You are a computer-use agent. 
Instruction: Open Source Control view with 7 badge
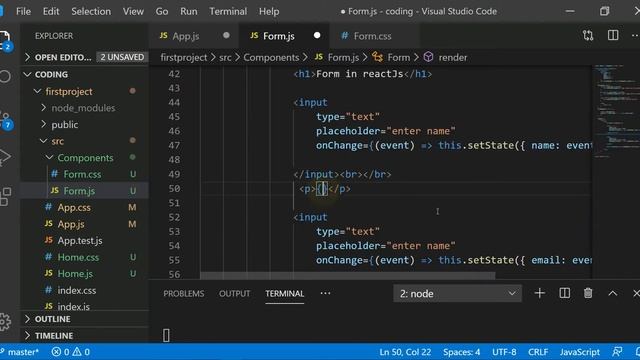(5, 120)
